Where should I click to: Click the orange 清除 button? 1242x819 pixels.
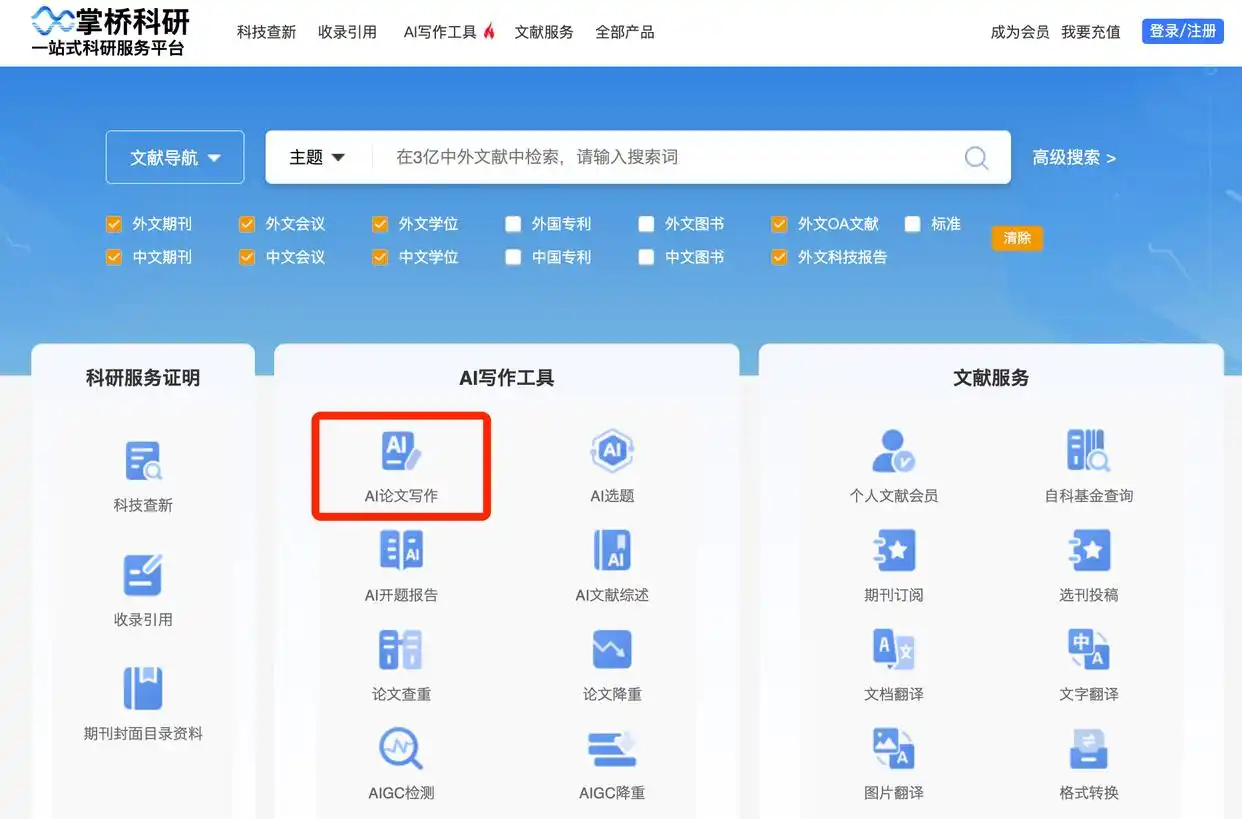(1017, 238)
